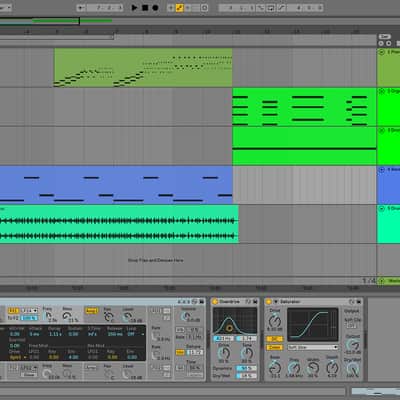Image resolution: width=400 pixels, height=400 pixels.
Task: Unfold the first track header
Action: click(x=382, y=52)
